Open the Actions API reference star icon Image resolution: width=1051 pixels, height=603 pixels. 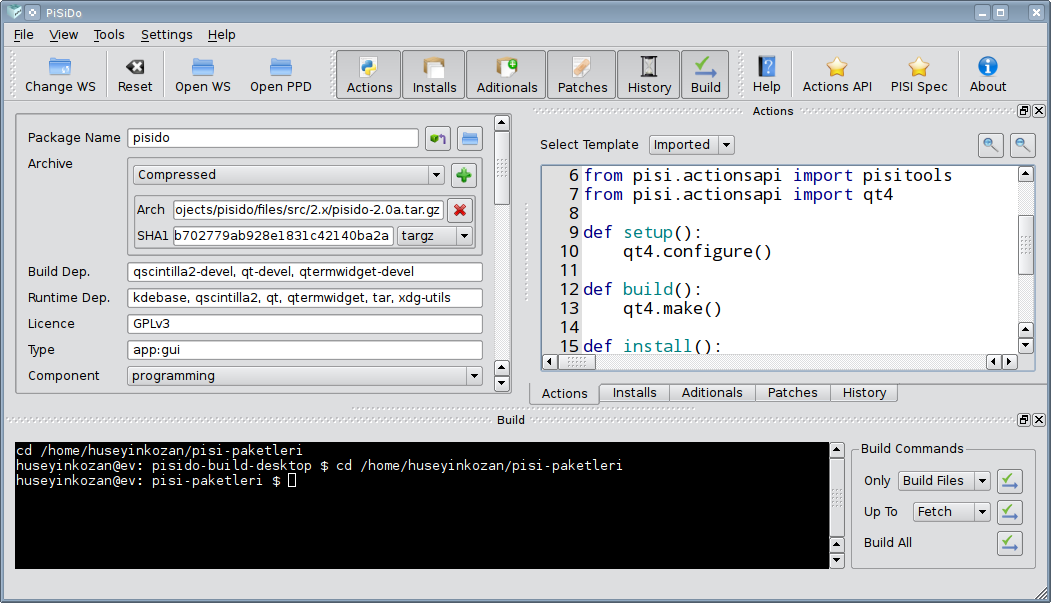point(837,67)
